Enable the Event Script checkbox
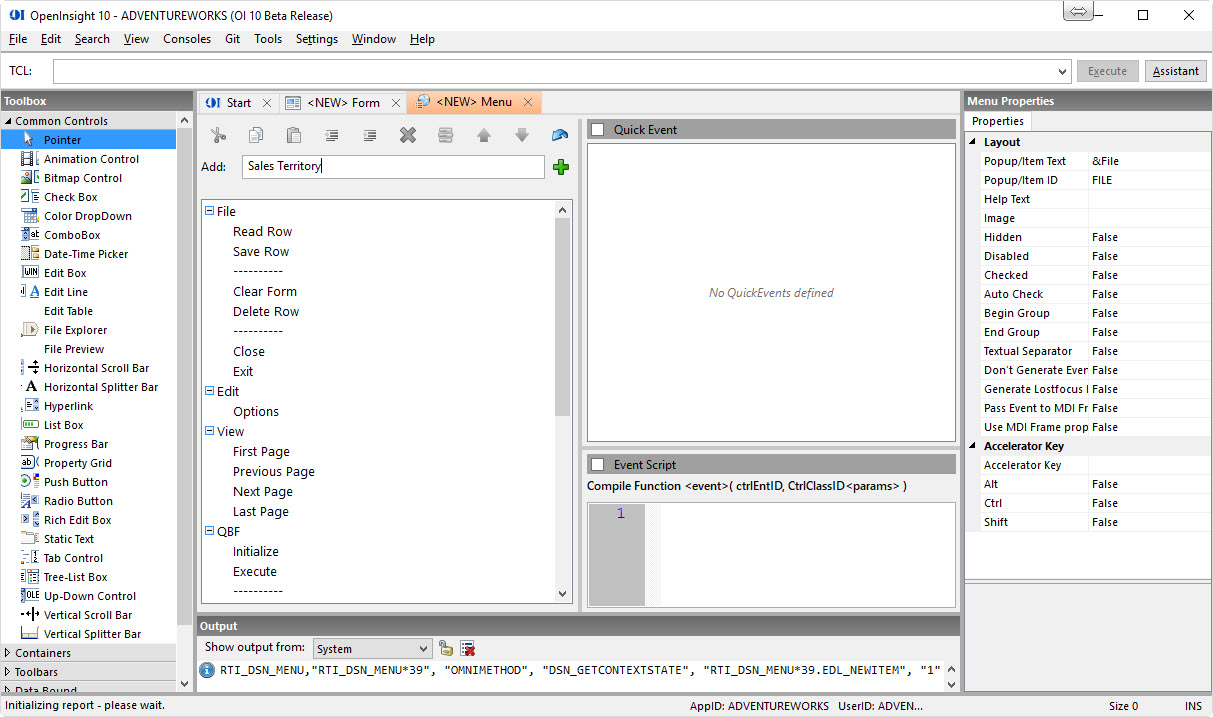Image resolution: width=1213 pixels, height=717 pixels. 597,465
